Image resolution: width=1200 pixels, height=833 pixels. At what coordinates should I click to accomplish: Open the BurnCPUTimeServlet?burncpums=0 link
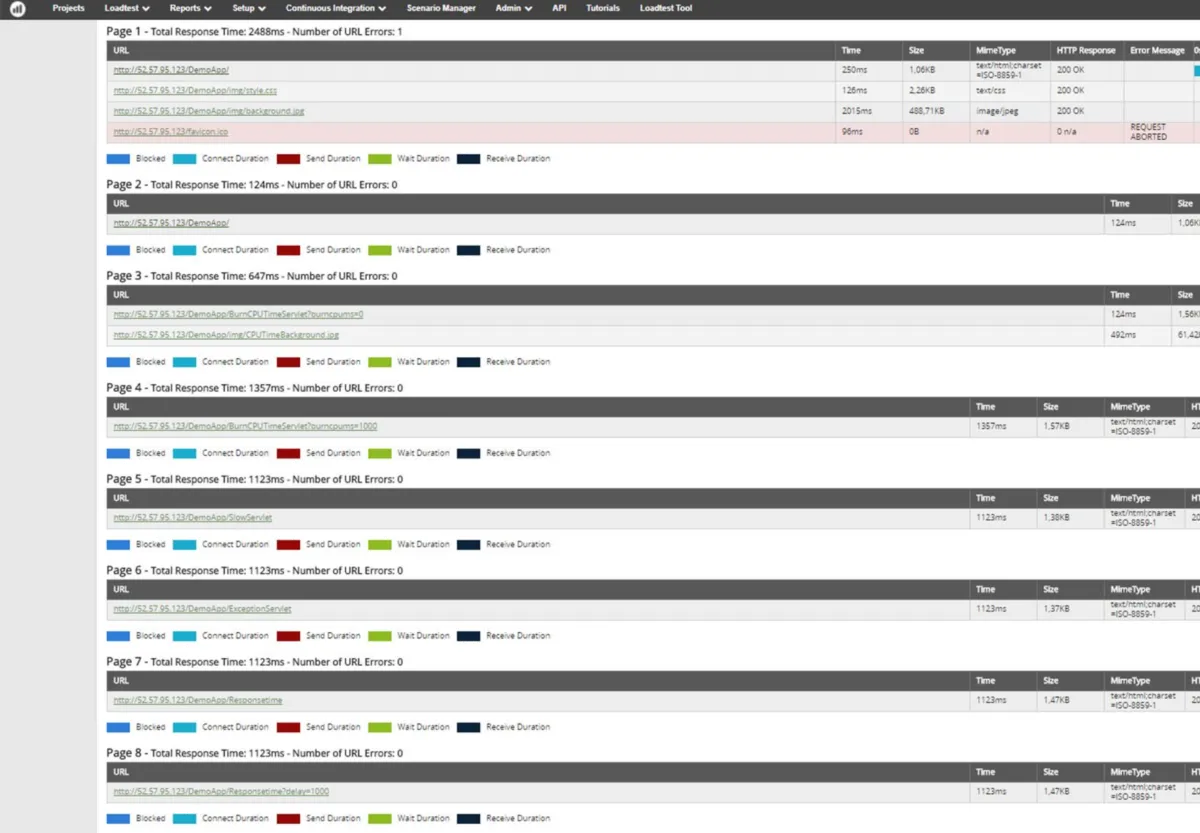pyautogui.click(x=238, y=315)
